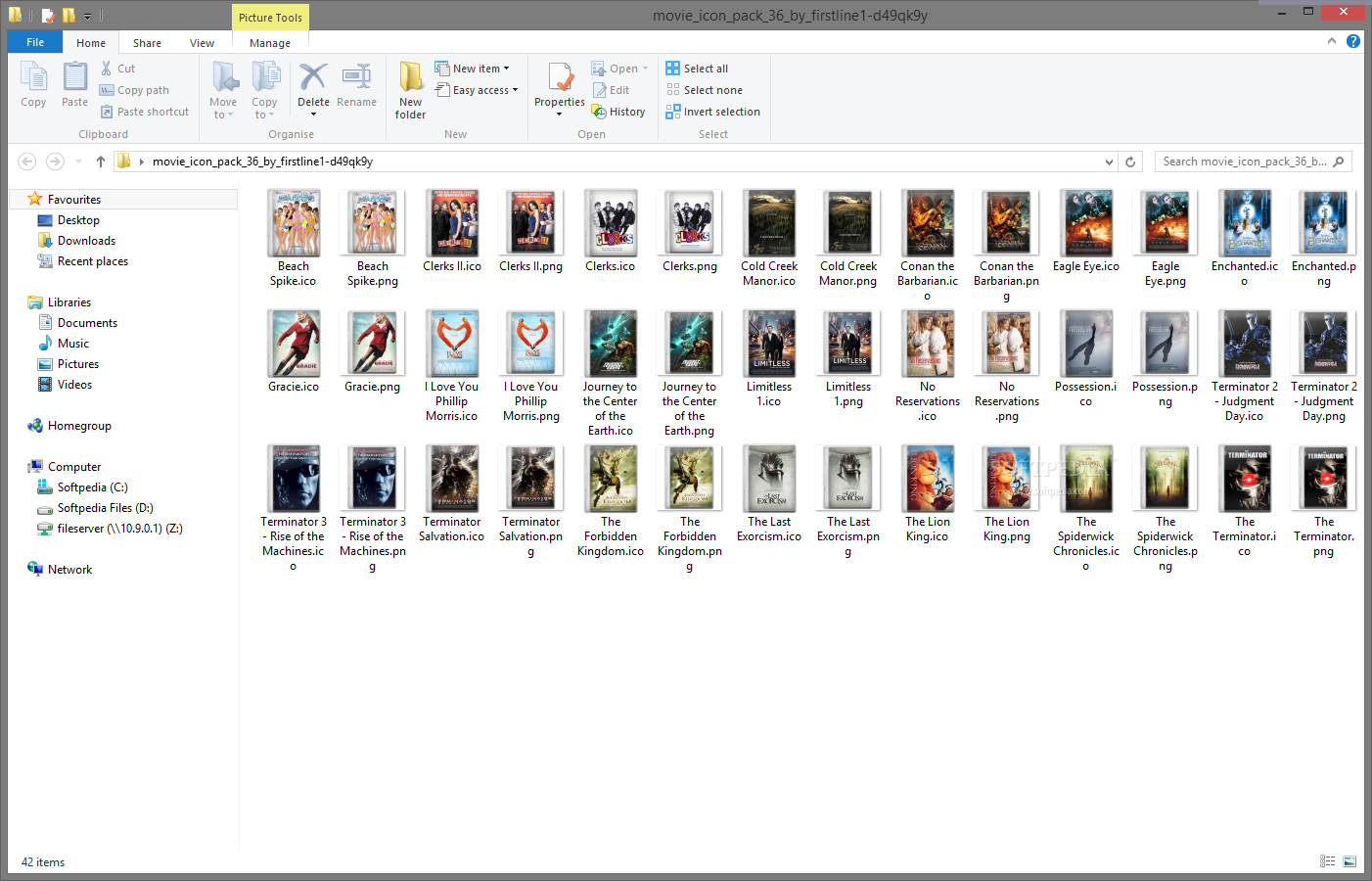This screenshot has width=1372, height=881.
Task: Click the Refresh button
Action: 1130,162
